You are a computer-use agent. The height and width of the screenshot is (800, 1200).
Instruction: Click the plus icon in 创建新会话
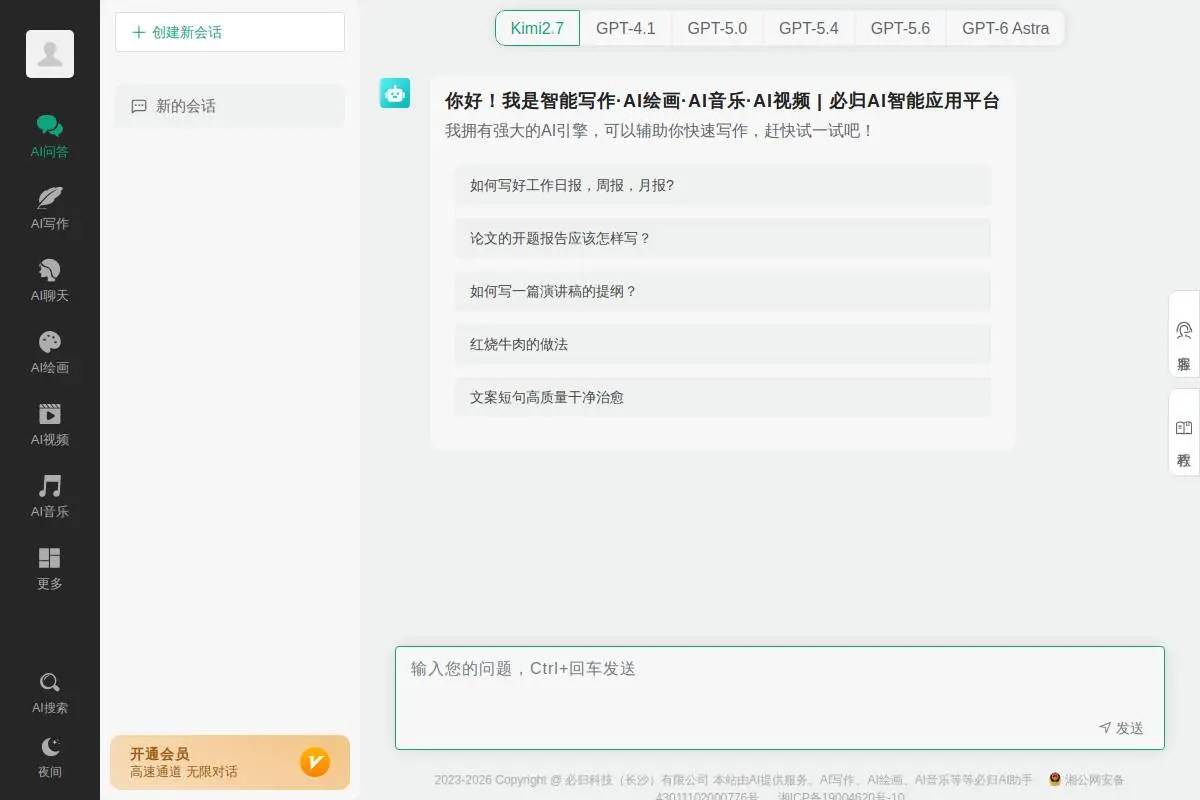pyautogui.click(x=139, y=32)
